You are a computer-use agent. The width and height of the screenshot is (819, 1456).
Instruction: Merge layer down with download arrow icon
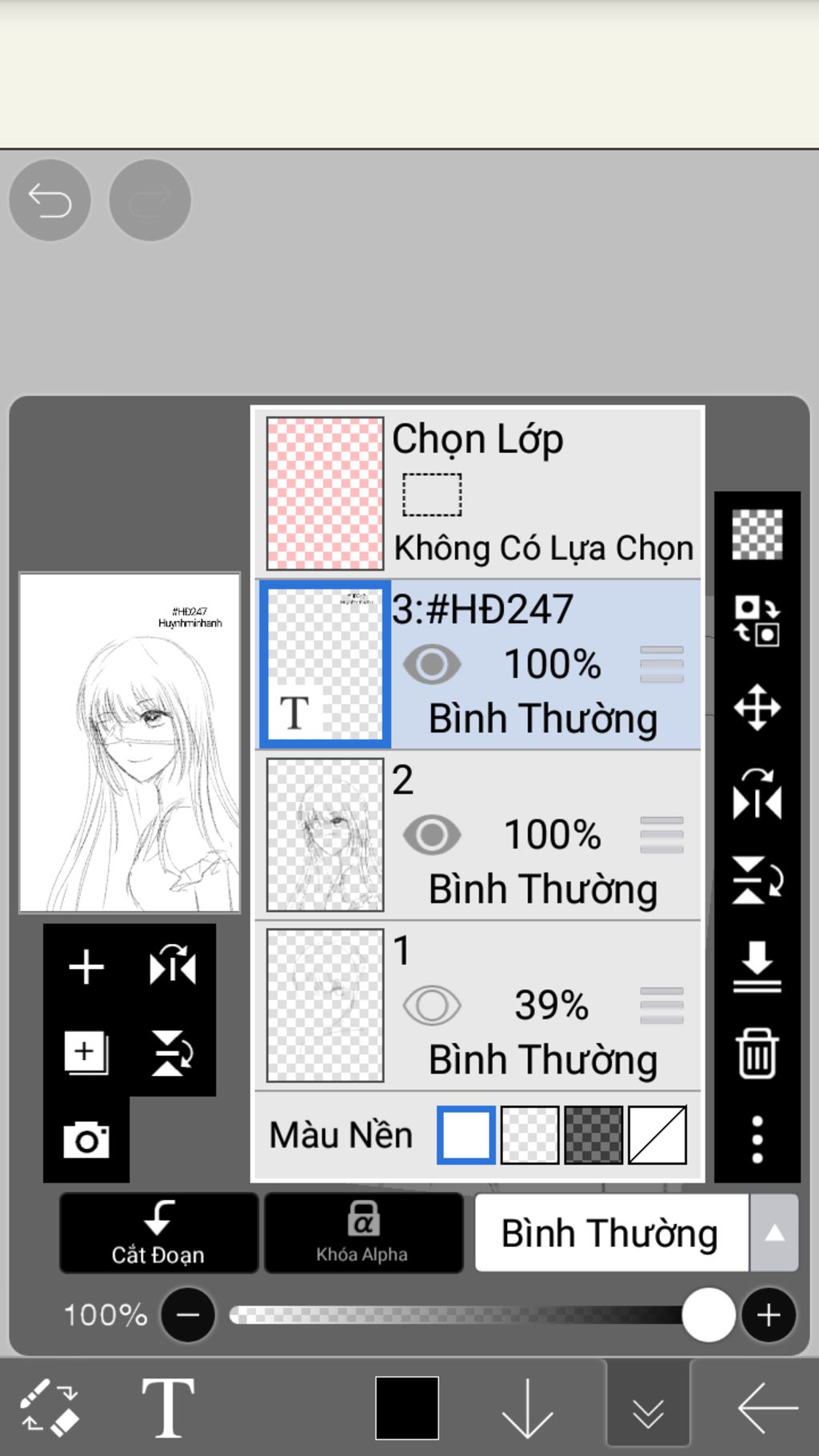(x=757, y=966)
